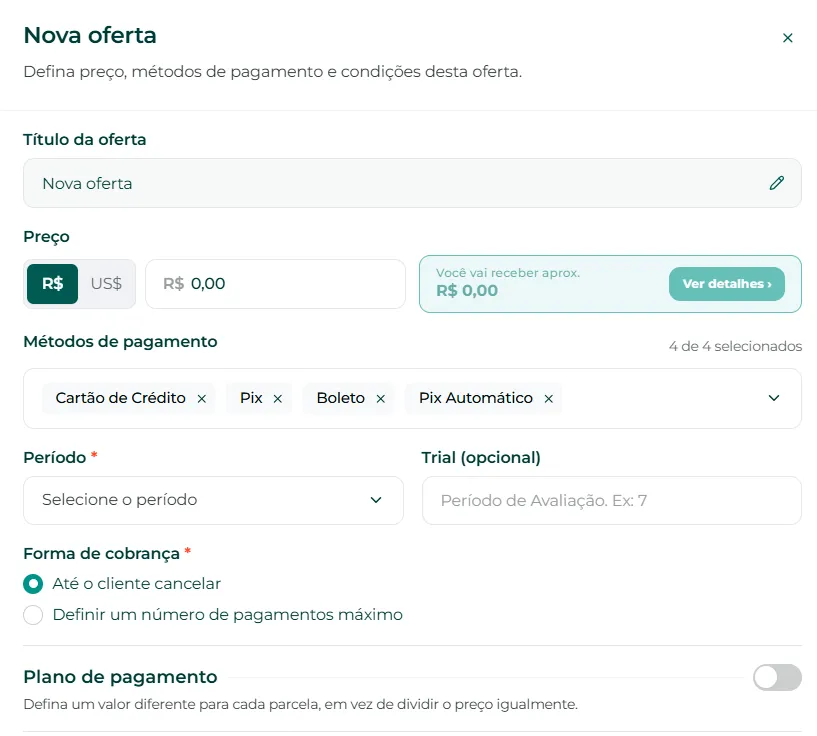Remove Pix Automático payment method
Image resolution: width=817 pixels, height=736 pixels.
(x=549, y=399)
